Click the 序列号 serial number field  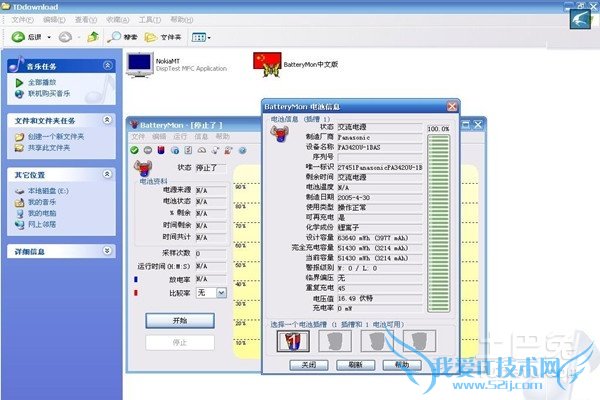380,157
